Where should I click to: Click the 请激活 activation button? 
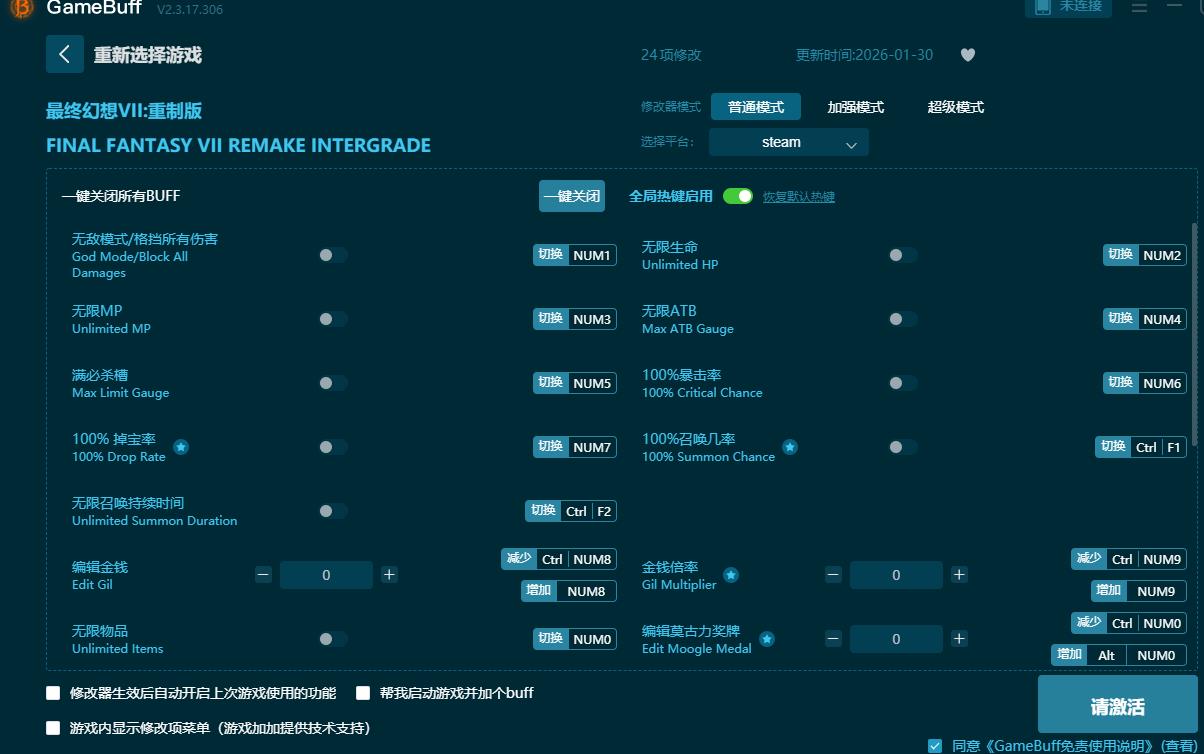(1117, 704)
